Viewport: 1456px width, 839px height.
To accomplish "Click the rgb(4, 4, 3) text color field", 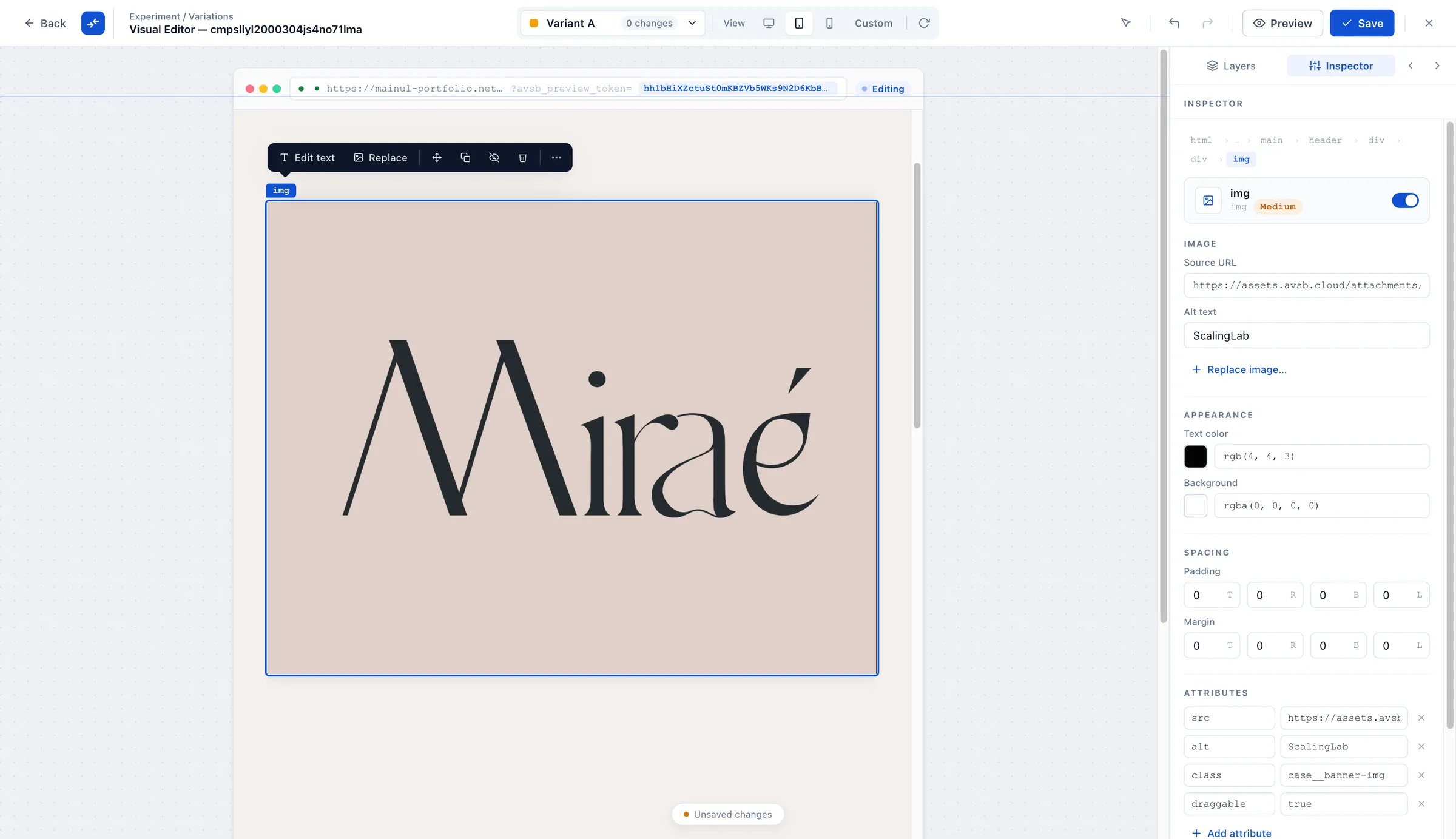I will pos(1321,456).
